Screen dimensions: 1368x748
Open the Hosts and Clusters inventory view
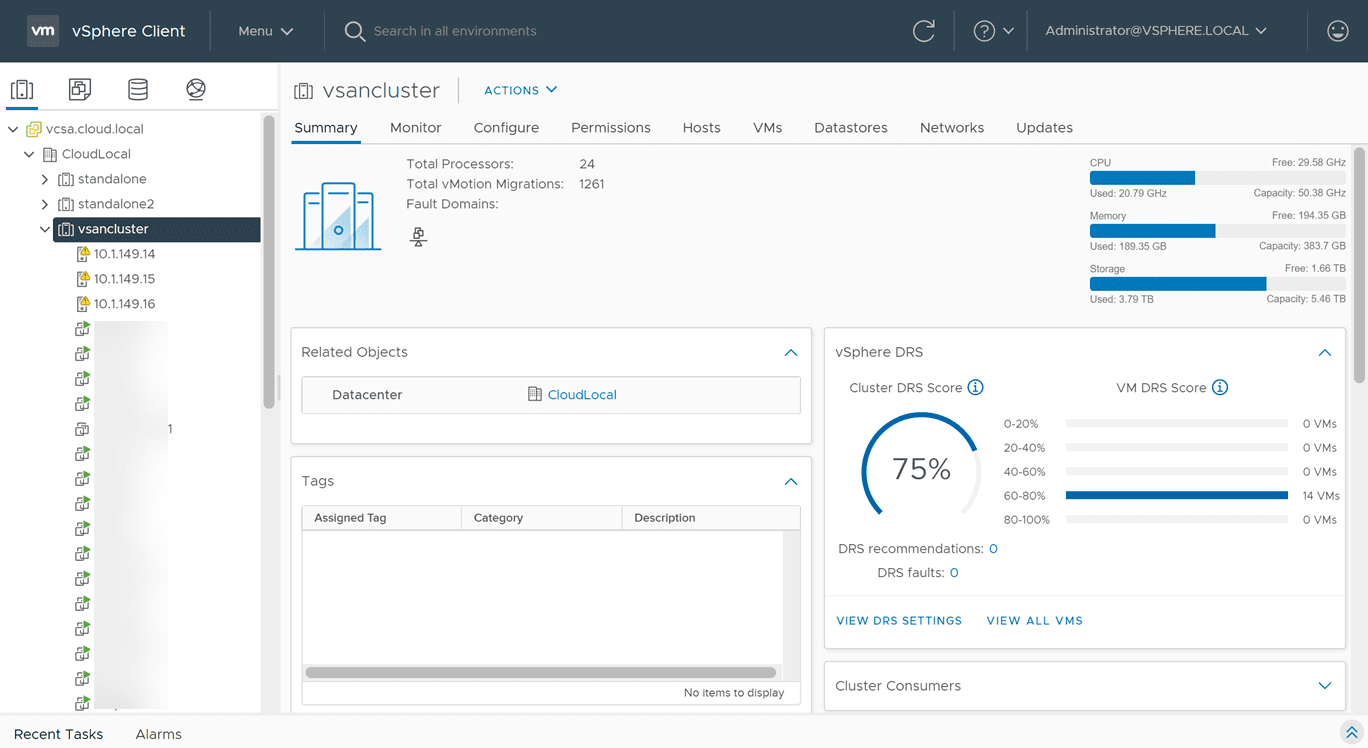point(22,90)
